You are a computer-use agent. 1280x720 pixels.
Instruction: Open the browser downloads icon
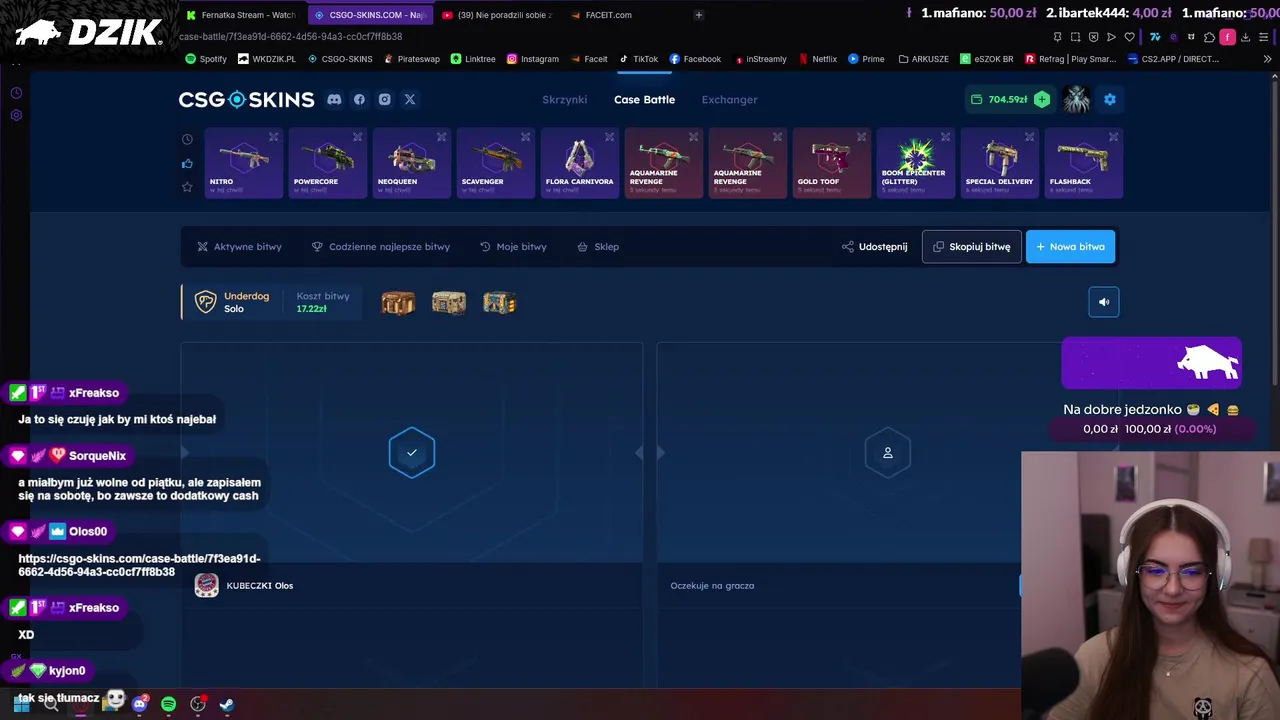click(x=1245, y=37)
